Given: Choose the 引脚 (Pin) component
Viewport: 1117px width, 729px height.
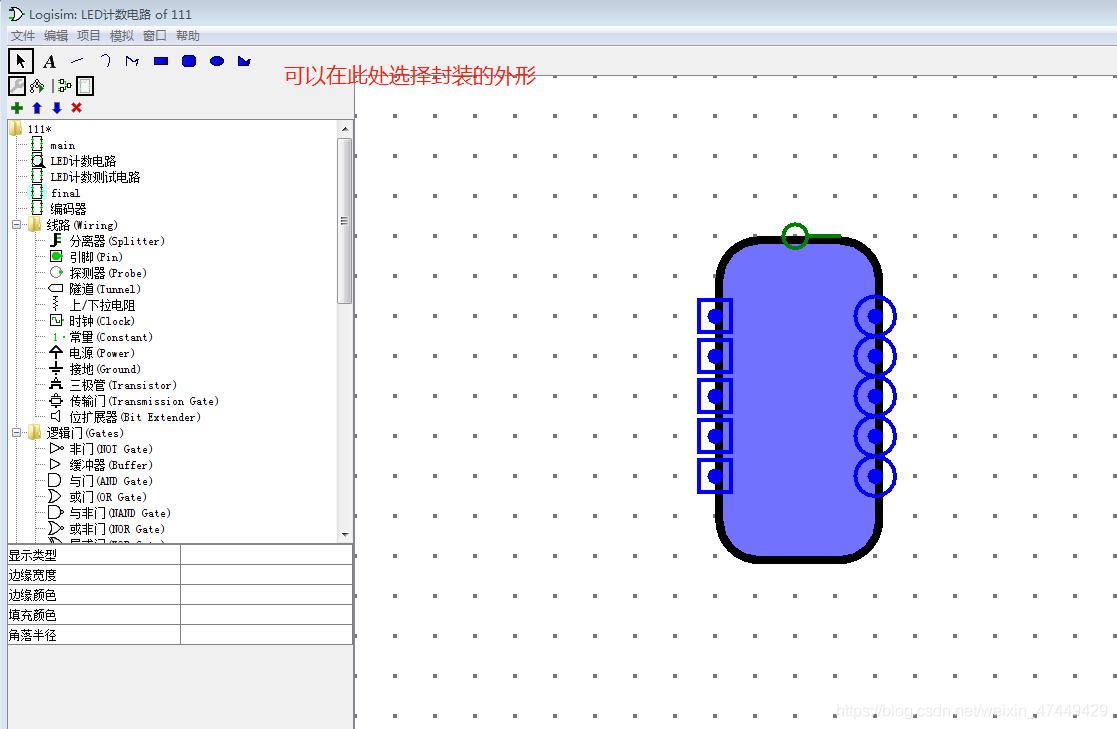Looking at the screenshot, I should [95, 257].
